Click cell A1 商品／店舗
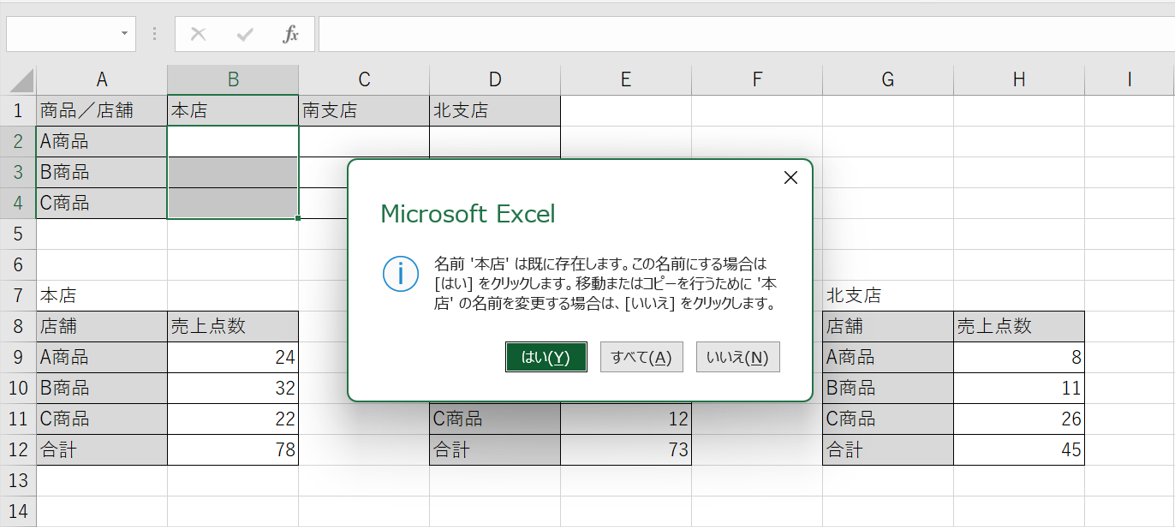The height and width of the screenshot is (527, 1175). [x=101, y=111]
